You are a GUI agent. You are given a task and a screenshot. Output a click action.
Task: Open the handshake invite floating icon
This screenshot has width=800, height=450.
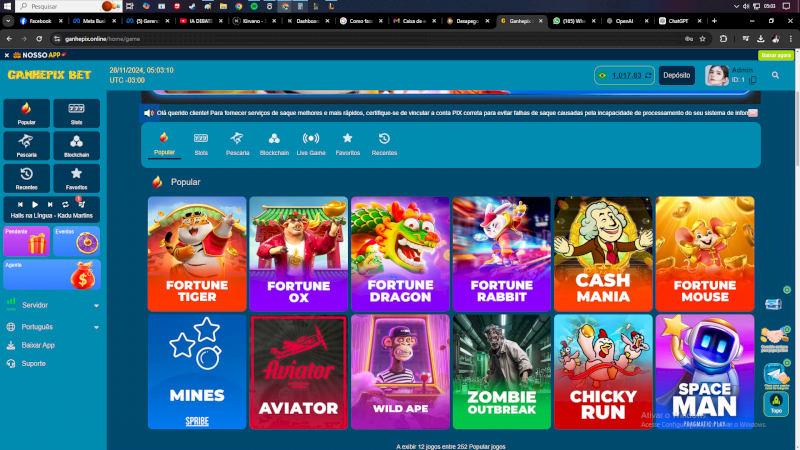774,339
